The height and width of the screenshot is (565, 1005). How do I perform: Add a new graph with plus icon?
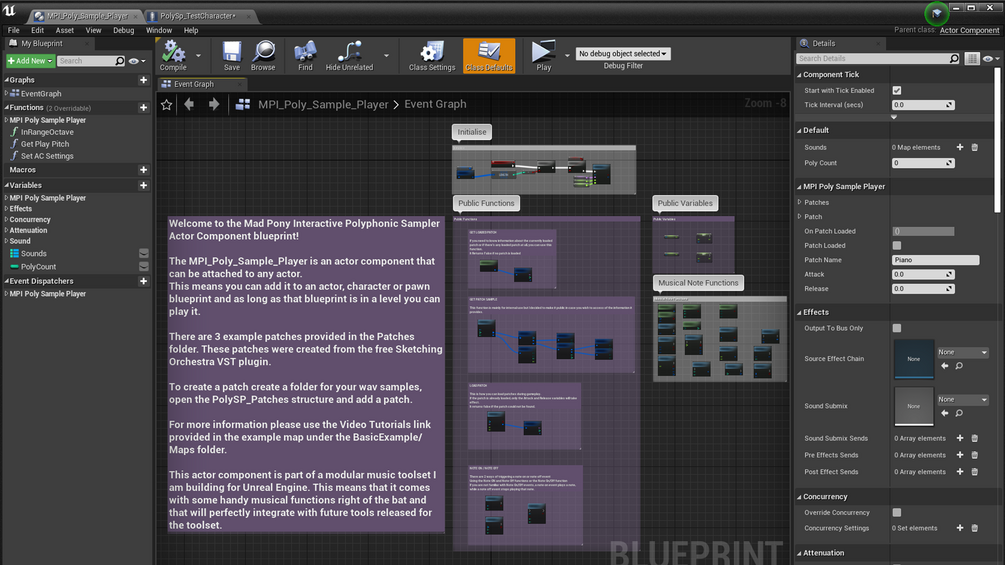[144, 80]
